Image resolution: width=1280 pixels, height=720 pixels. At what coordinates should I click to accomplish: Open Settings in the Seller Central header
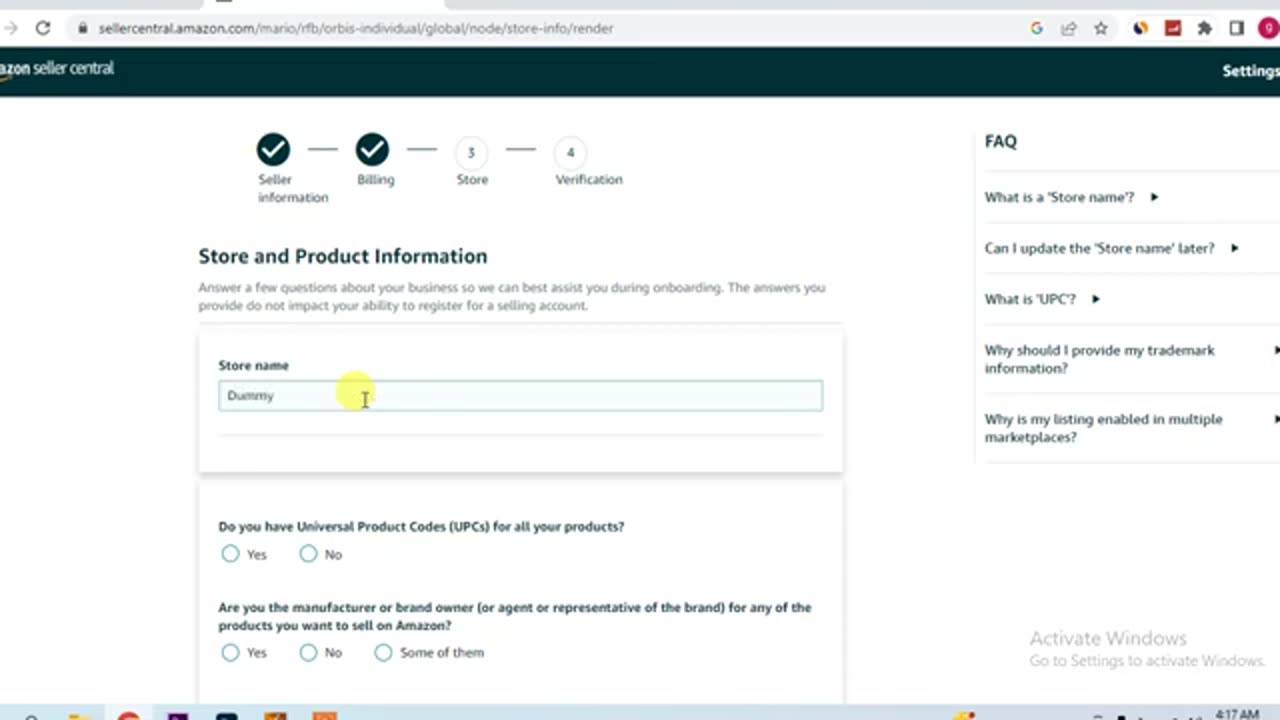(1250, 71)
